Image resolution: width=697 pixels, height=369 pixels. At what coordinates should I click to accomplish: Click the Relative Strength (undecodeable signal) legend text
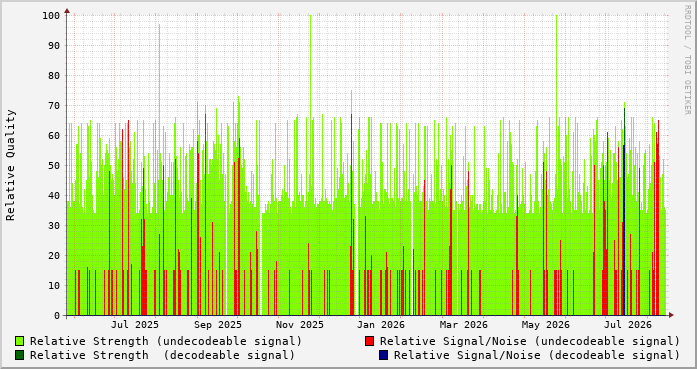point(166,341)
